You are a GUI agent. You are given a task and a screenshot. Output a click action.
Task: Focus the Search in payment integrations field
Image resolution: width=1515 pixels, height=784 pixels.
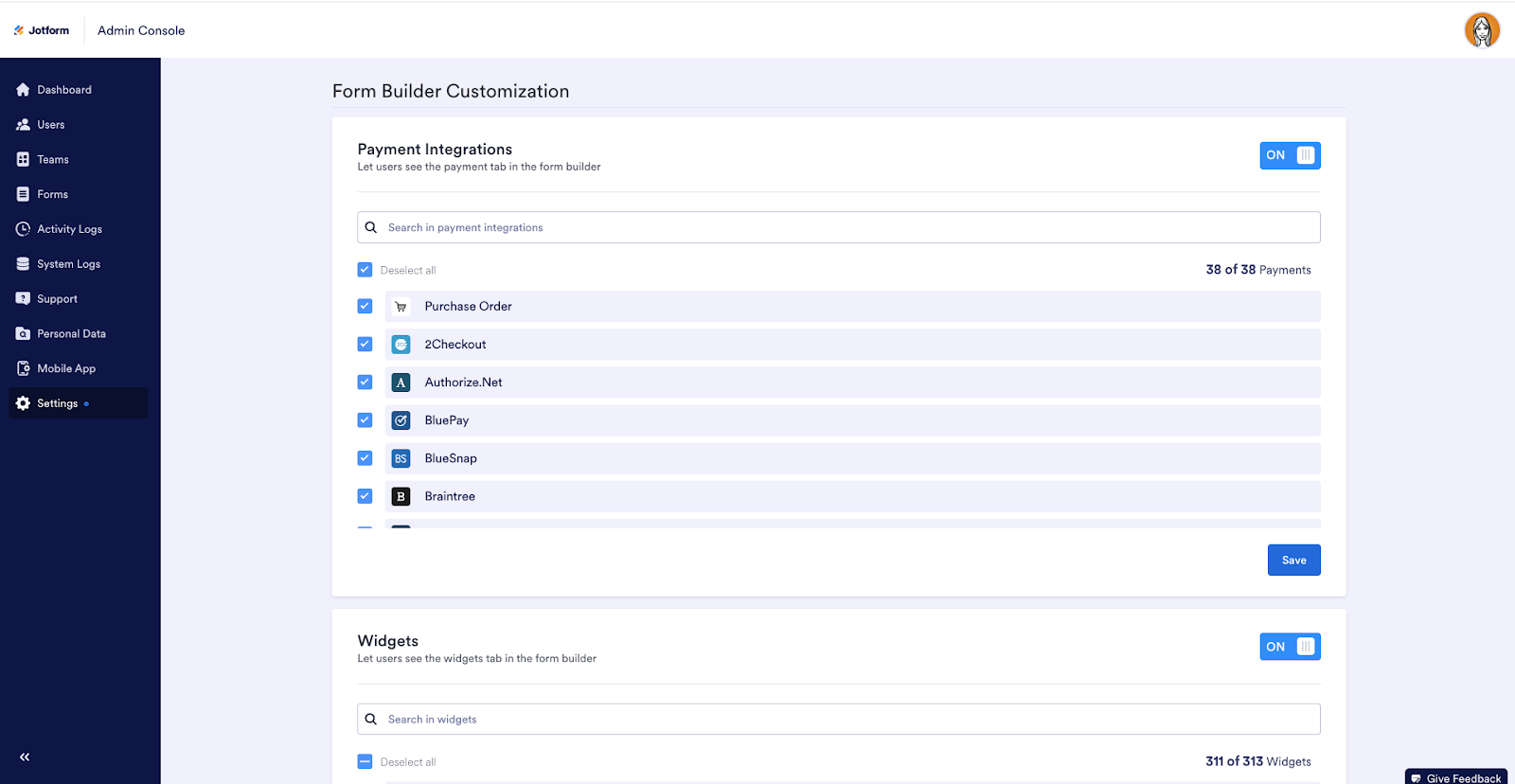(838, 227)
